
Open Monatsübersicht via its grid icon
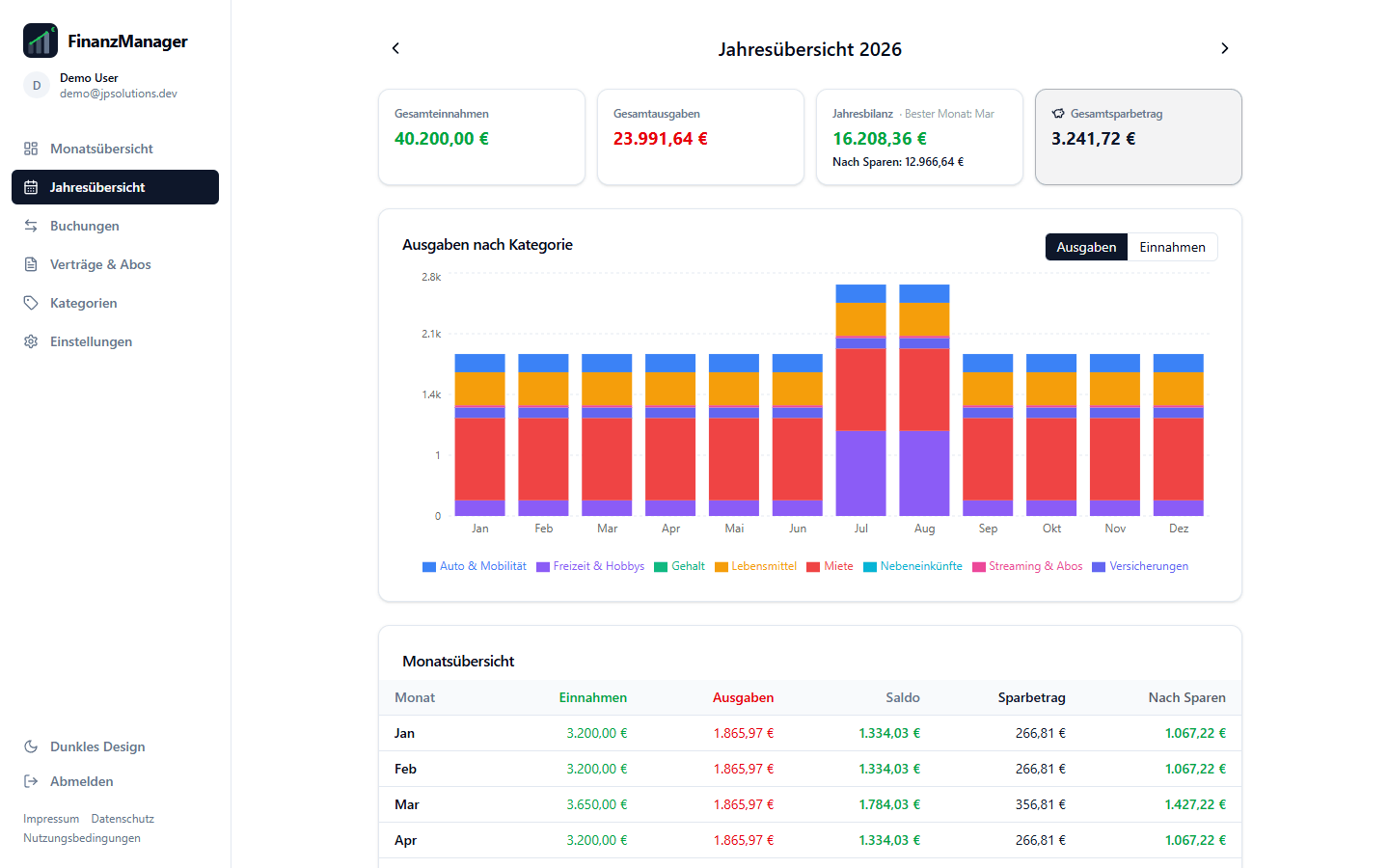click(31, 149)
